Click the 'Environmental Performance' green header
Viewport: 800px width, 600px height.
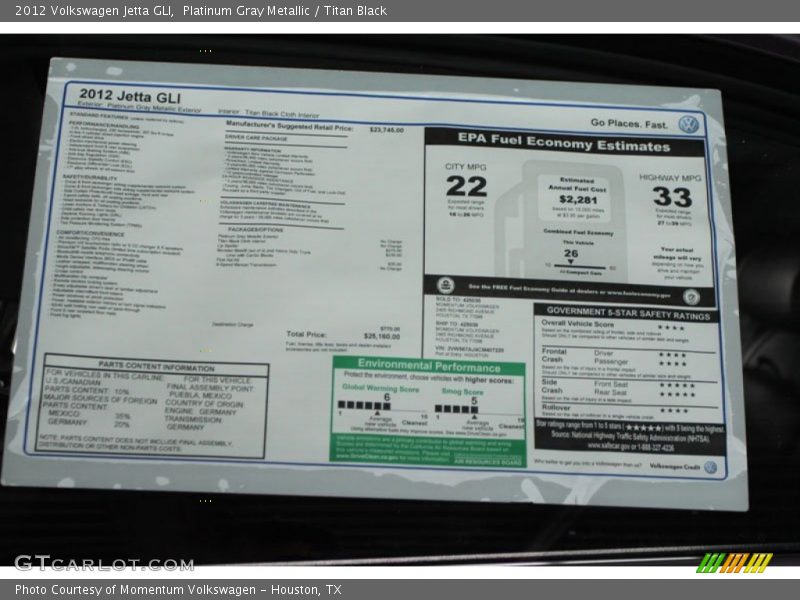pyautogui.click(x=429, y=365)
